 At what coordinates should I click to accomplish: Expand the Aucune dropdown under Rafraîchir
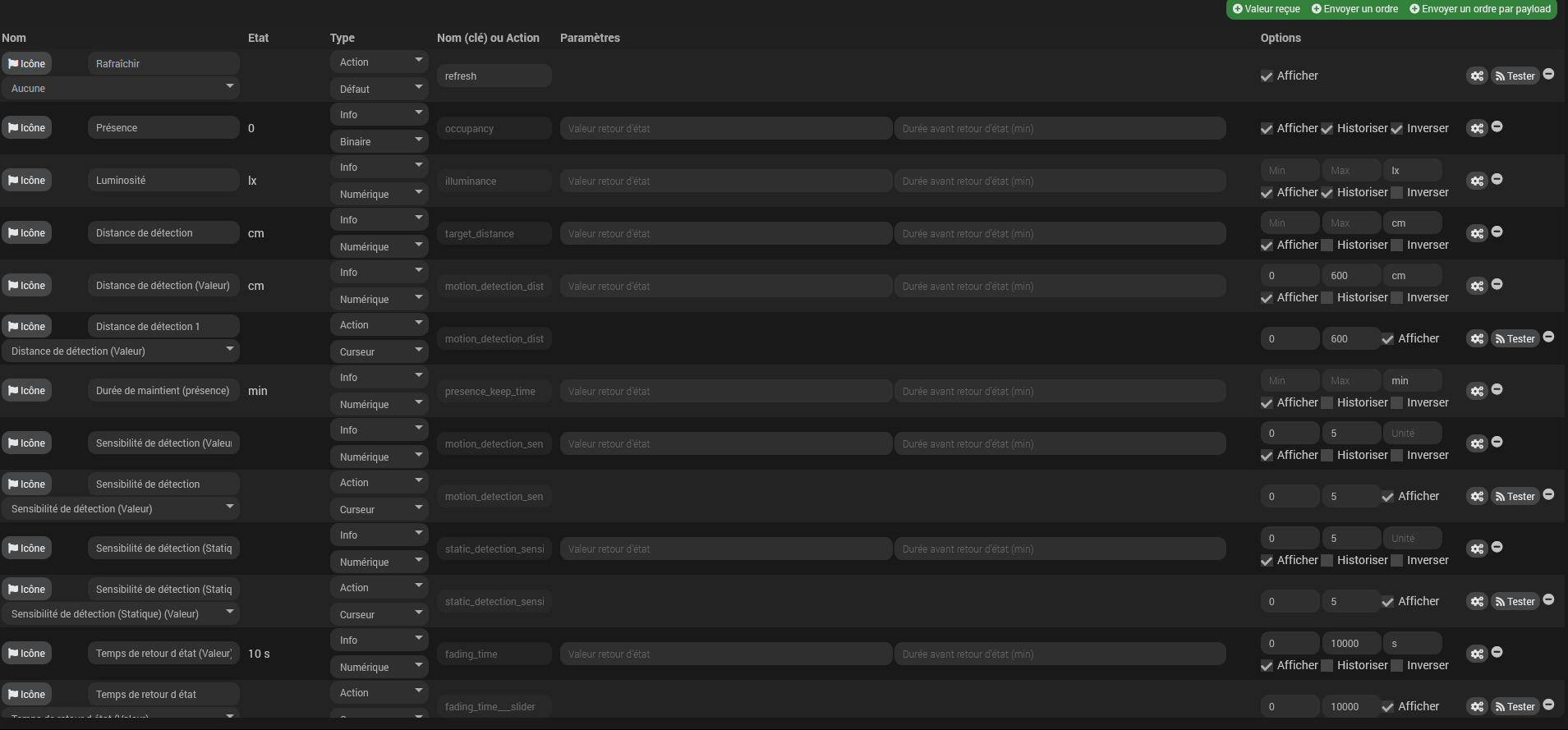click(x=121, y=88)
